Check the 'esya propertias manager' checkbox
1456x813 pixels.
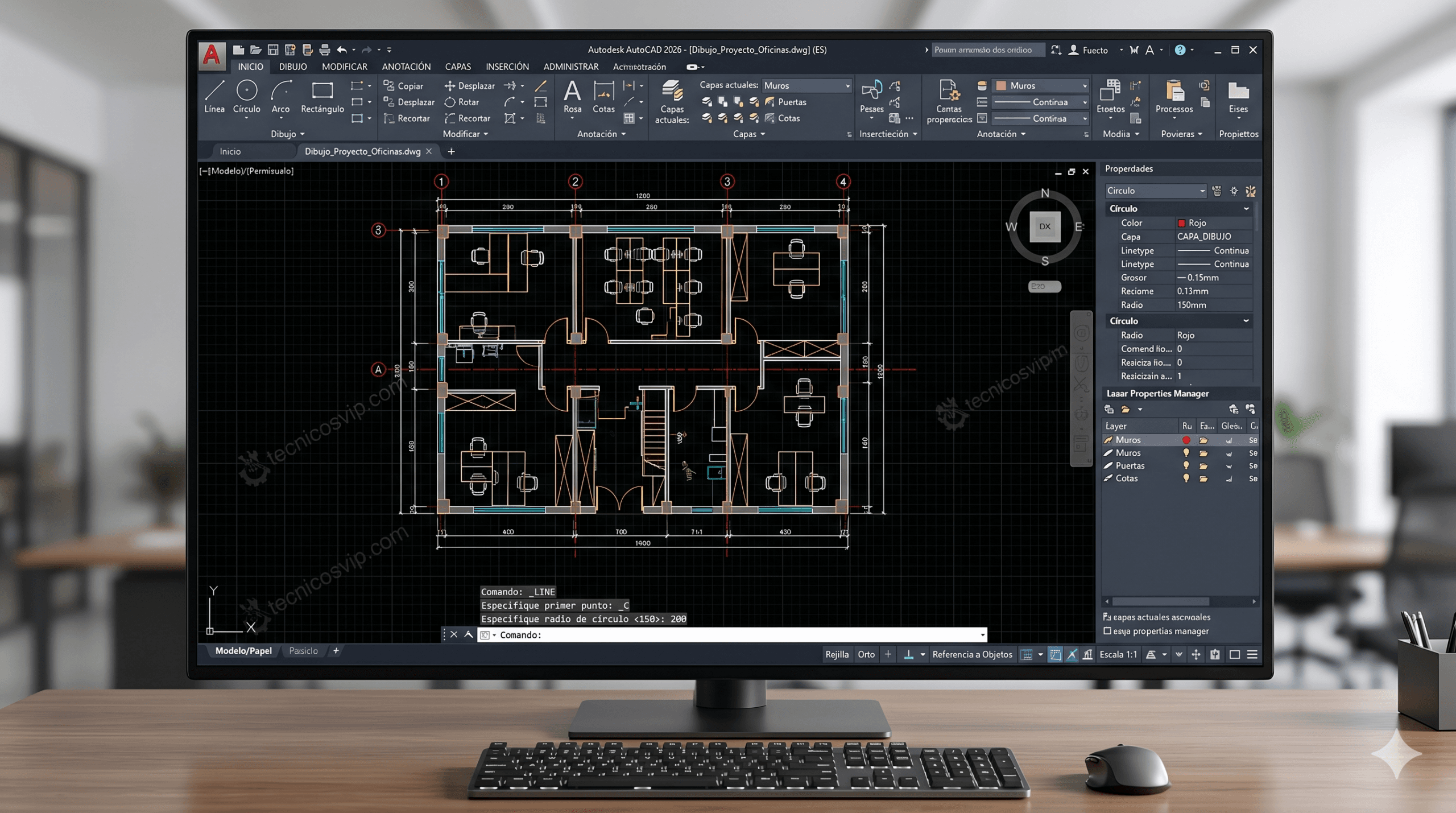(1107, 632)
